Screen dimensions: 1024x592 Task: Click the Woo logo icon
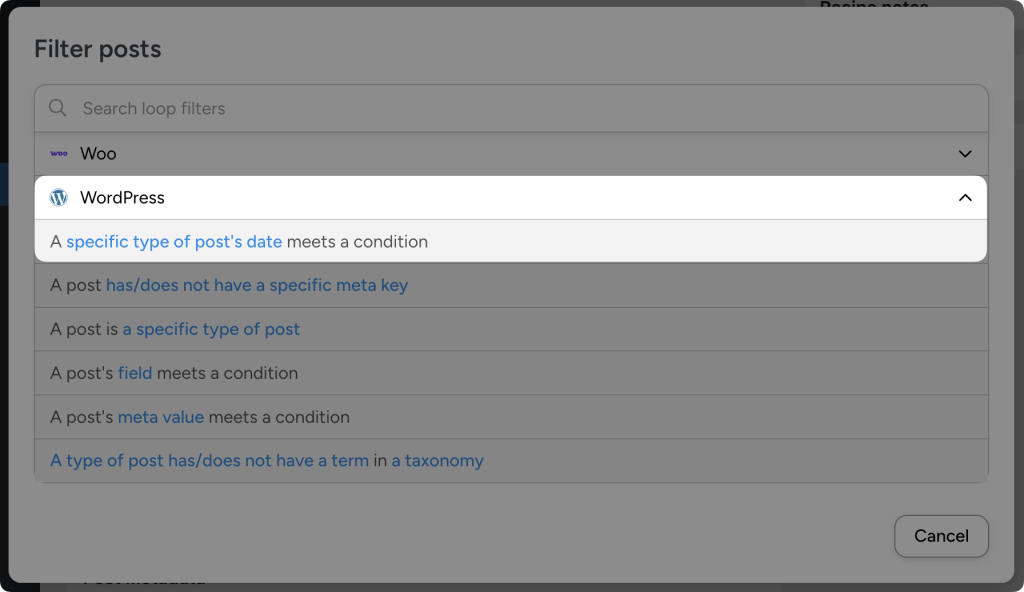tap(60, 154)
